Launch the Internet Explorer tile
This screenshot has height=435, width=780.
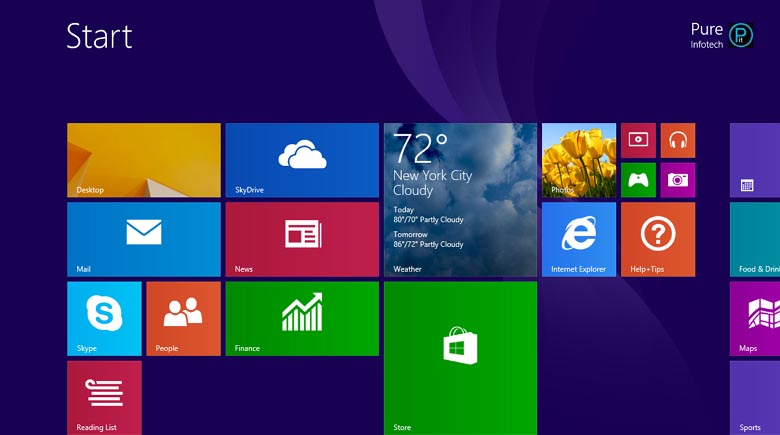tap(579, 239)
